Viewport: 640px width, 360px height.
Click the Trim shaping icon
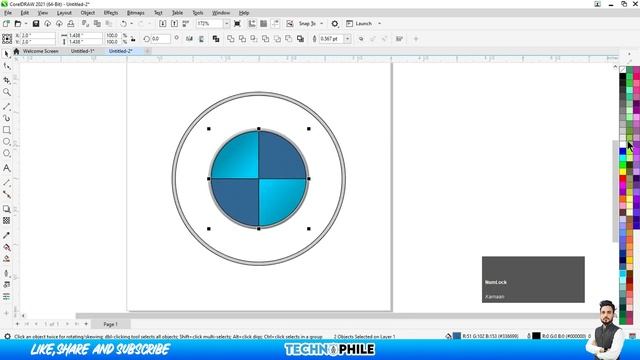coord(242,39)
